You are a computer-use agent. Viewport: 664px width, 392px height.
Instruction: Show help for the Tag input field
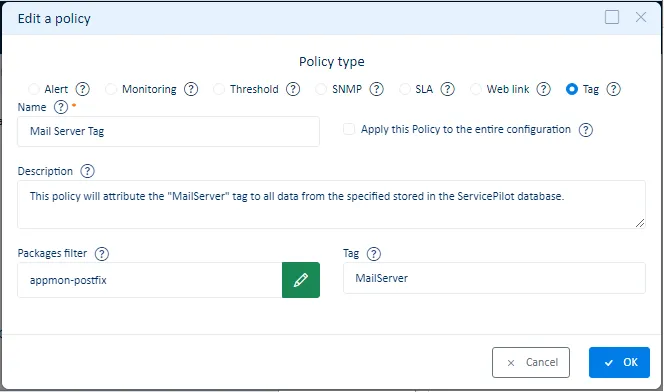click(374, 254)
